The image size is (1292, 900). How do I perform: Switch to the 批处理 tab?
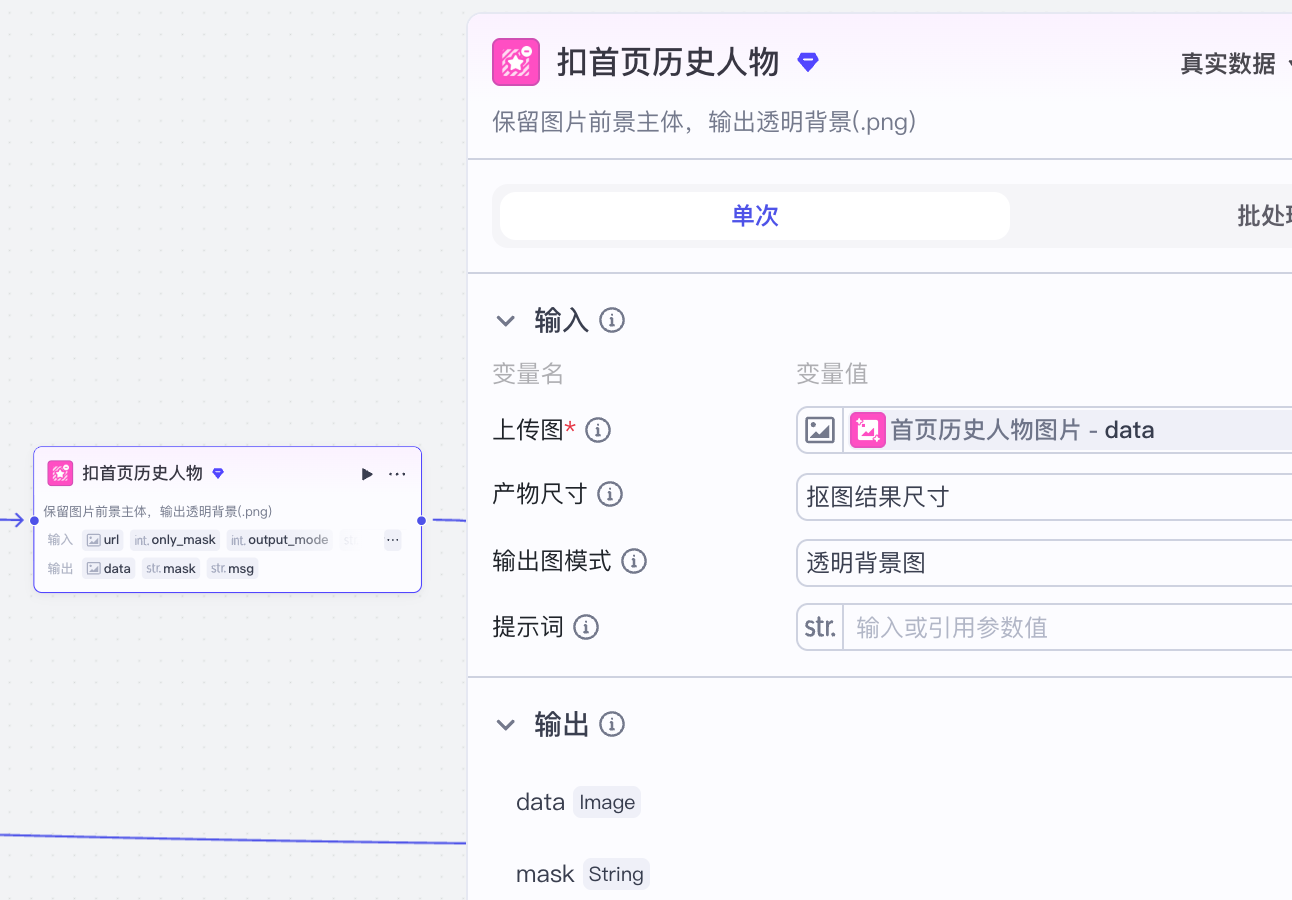point(1263,216)
